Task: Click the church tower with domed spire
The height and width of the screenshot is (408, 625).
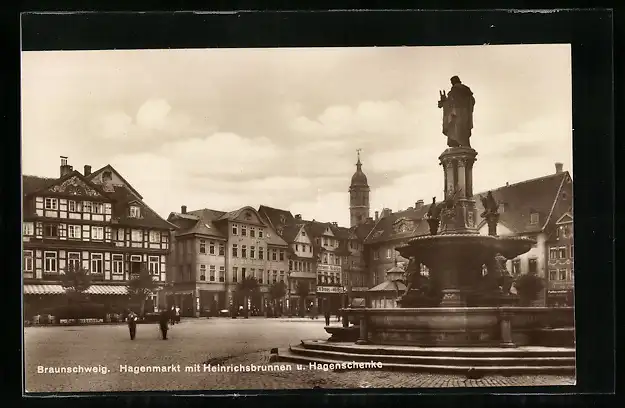Action: click(x=359, y=188)
